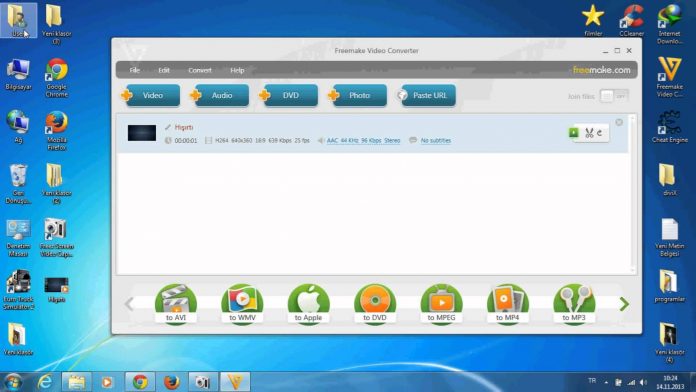Remove the Hışırtı file from the list
This screenshot has width=696, height=392.
click(x=619, y=122)
